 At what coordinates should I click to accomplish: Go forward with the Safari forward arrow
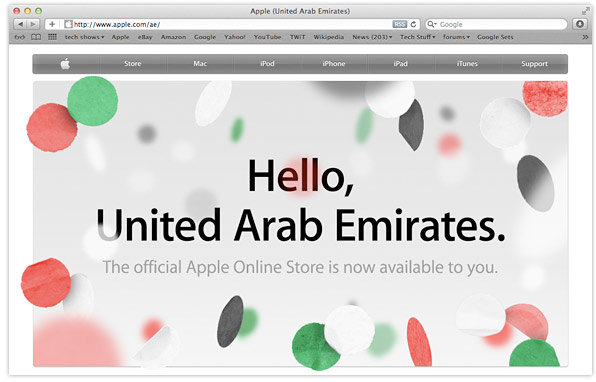pyautogui.click(x=33, y=24)
